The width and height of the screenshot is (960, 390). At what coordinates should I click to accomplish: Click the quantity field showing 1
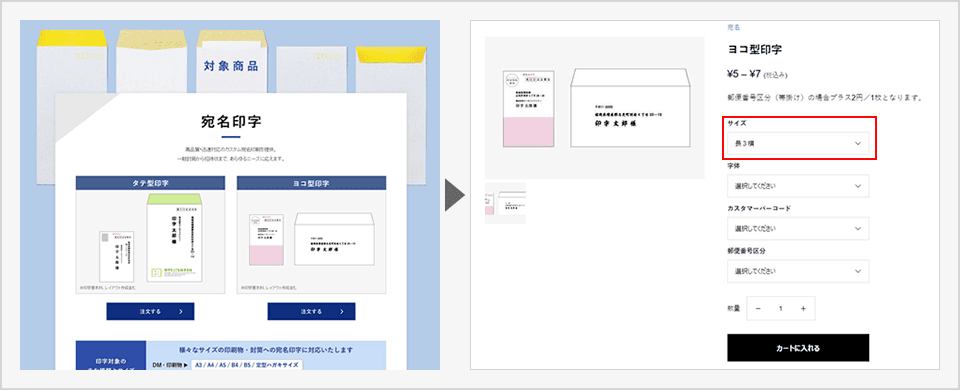click(781, 309)
